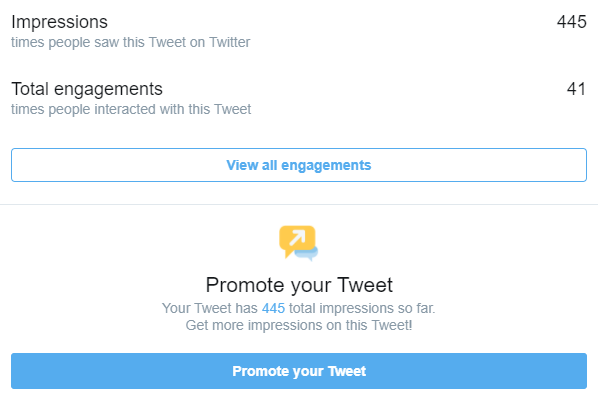Click the 'Your Tweet has' gray text
The width and height of the screenshot is (598, 400).
pos(210,308)
